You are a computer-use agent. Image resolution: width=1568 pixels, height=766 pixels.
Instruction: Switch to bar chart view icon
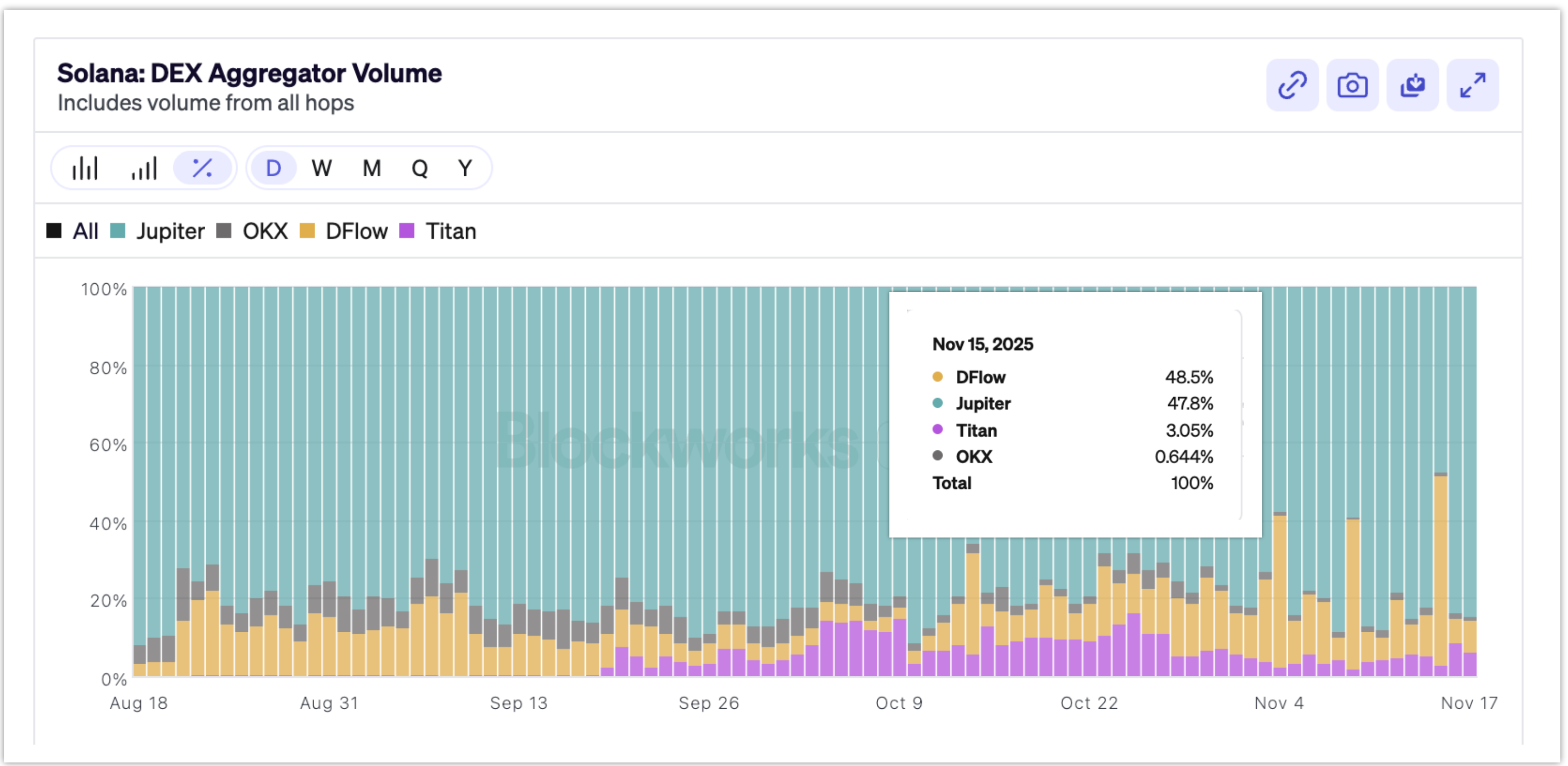85,168
